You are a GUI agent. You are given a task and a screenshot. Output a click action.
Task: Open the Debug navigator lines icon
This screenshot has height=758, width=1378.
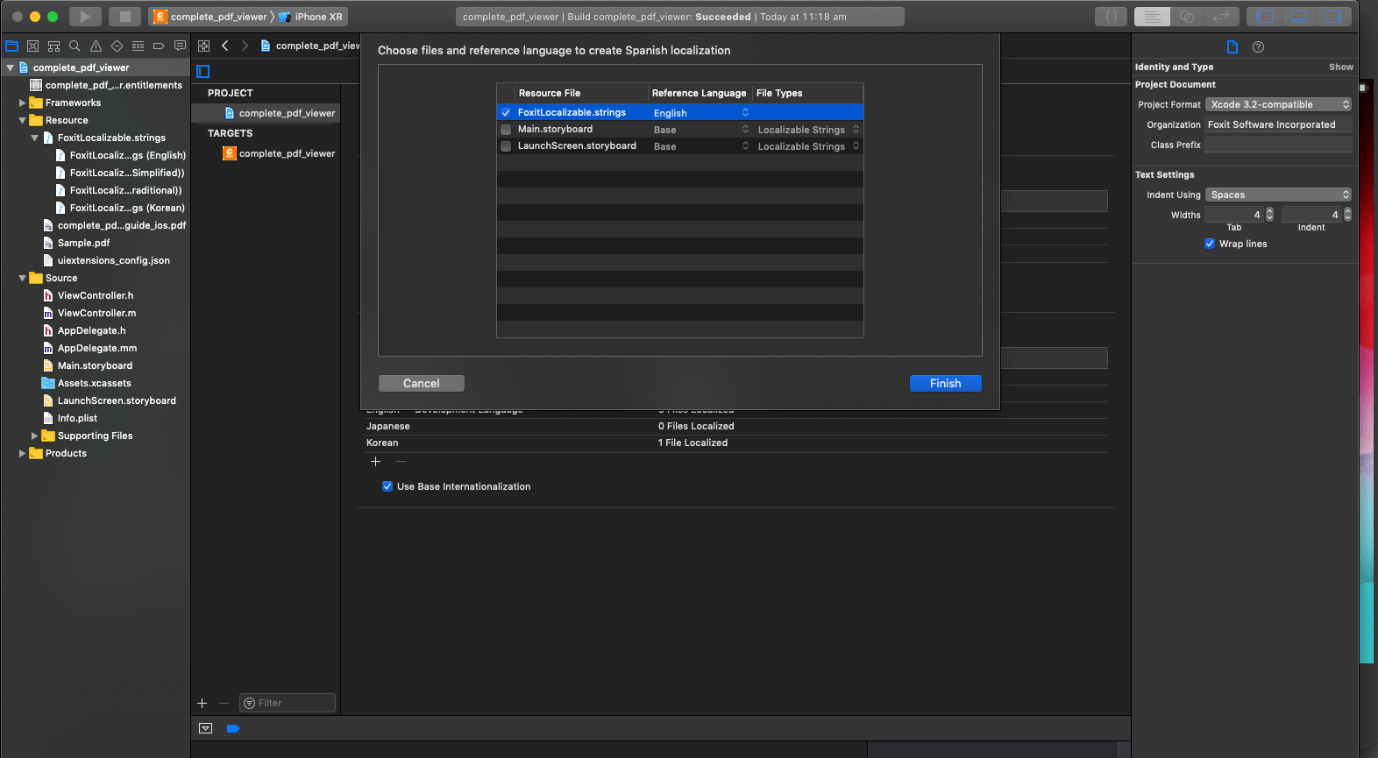click(x=138, y=46)
